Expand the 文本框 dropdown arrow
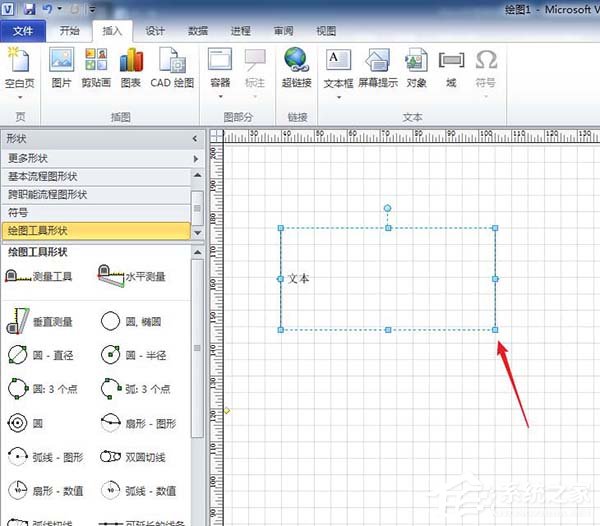The height and width of the screenshot is (526, 600). (339, 98)
